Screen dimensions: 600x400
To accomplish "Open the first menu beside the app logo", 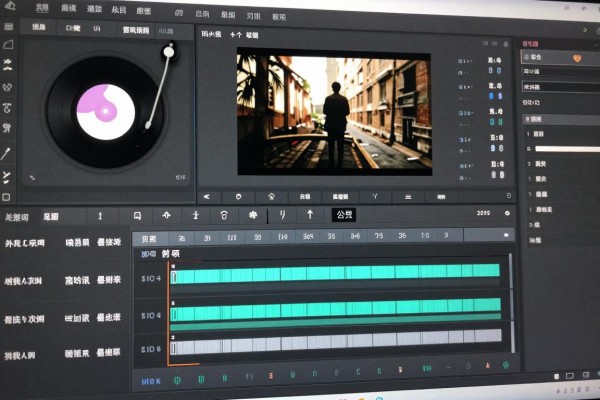I will pyautogui.click(x=42, y=7).
